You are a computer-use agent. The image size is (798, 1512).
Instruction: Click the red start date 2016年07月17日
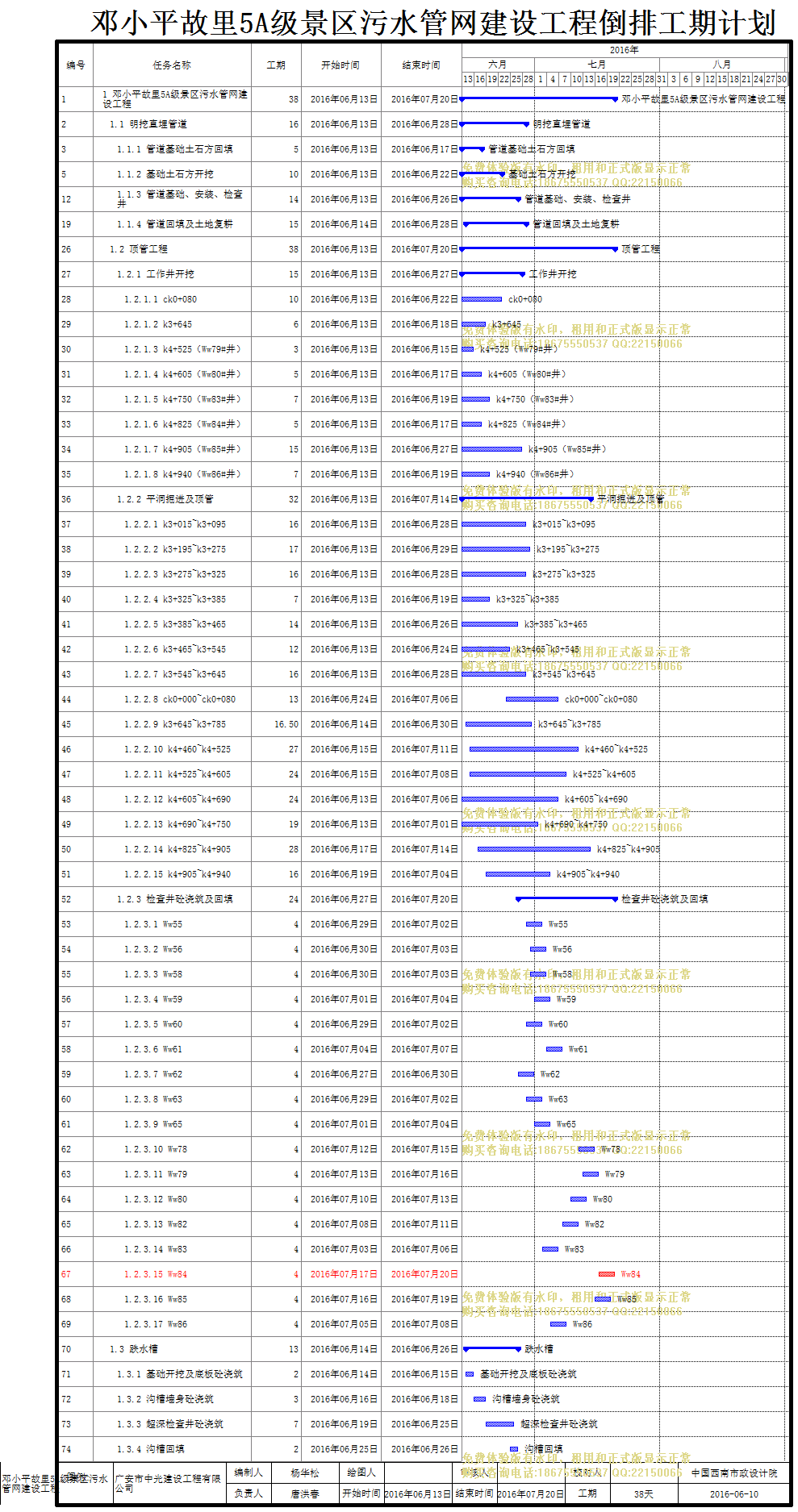(344, 1274)
